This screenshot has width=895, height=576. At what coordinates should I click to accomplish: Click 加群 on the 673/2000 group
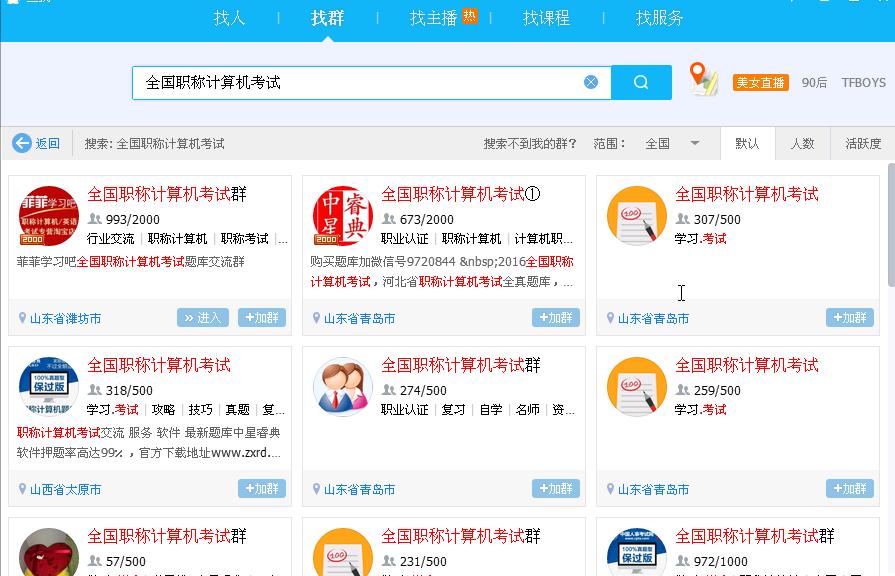point(556,317)
